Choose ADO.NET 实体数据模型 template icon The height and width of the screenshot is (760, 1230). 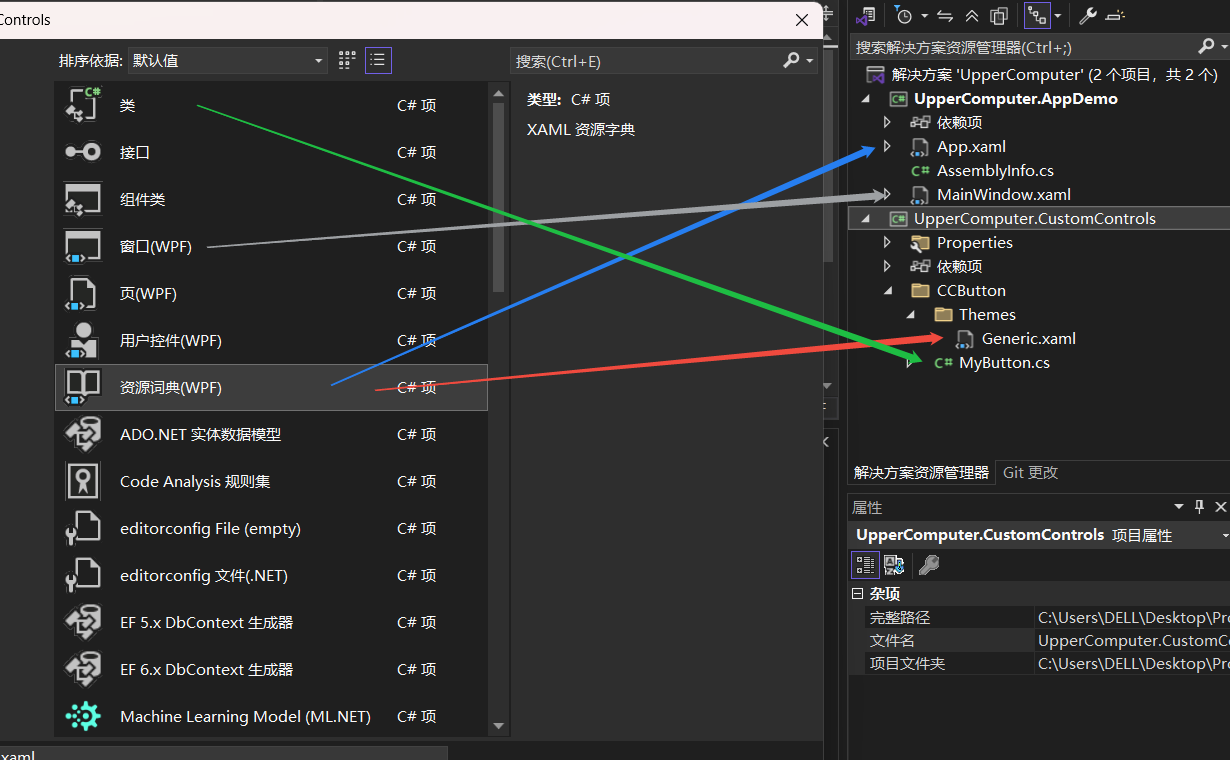82,434
